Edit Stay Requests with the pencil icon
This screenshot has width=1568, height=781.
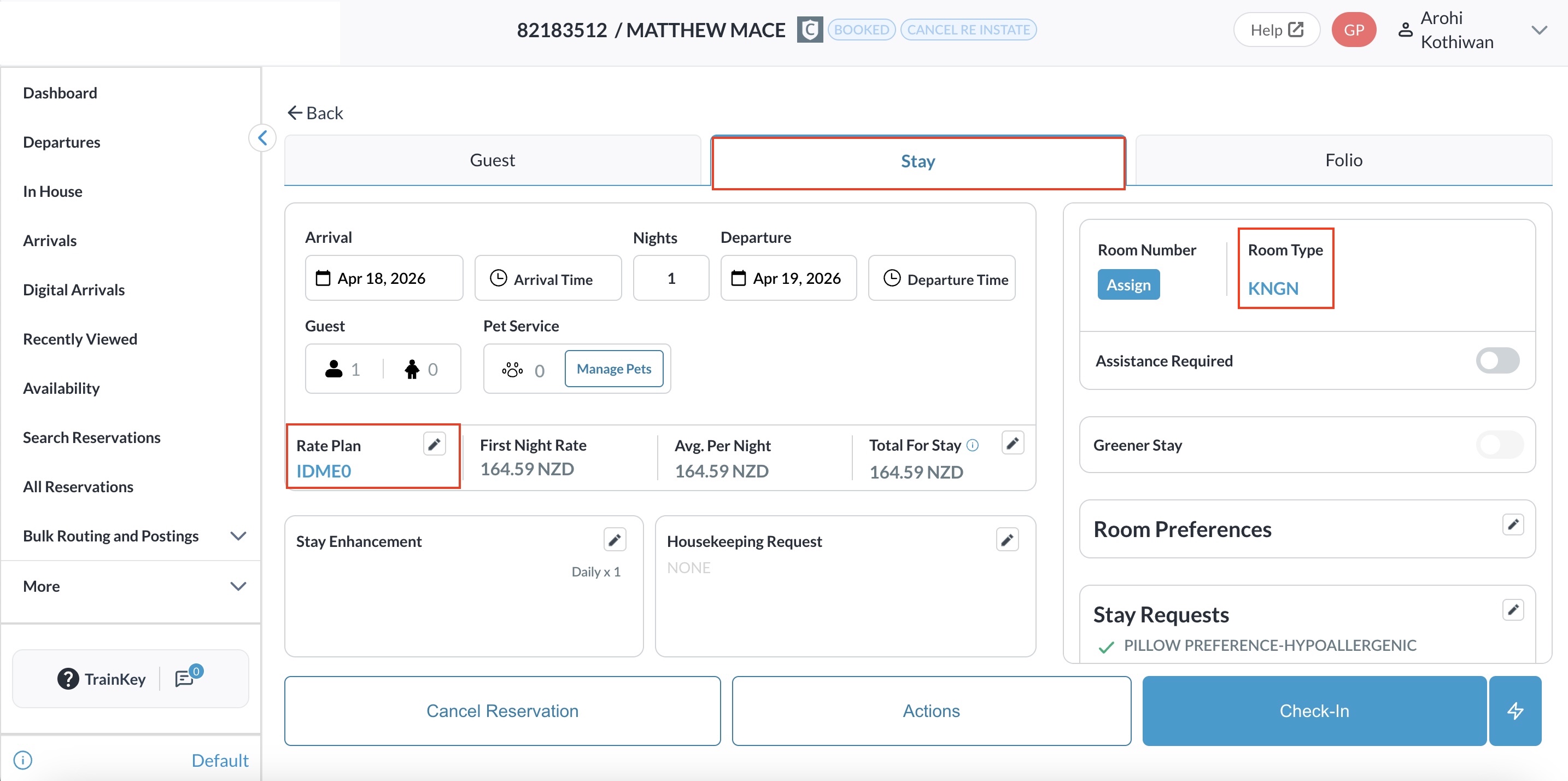[1513, 610]
